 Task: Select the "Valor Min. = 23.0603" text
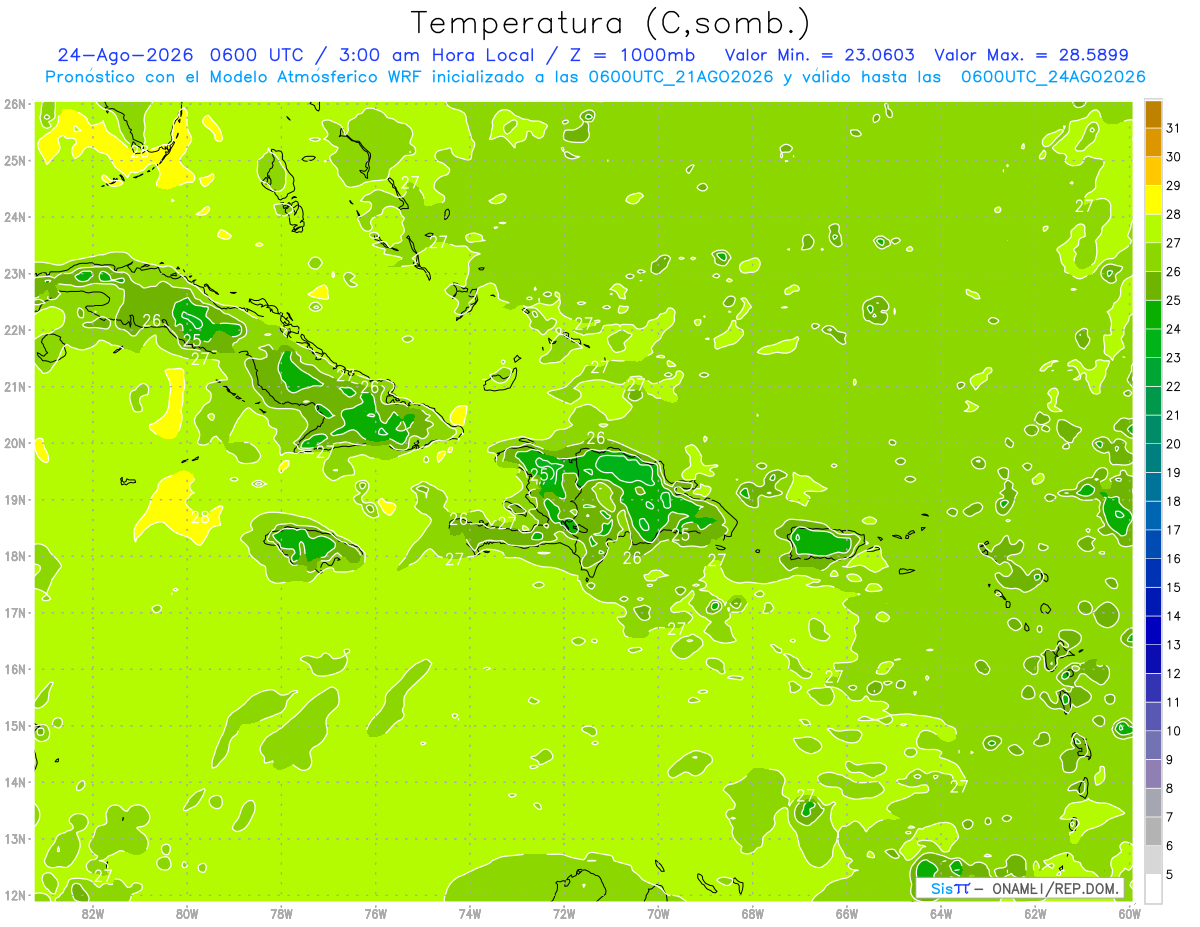pyautogui.click(x=820, y=55)
